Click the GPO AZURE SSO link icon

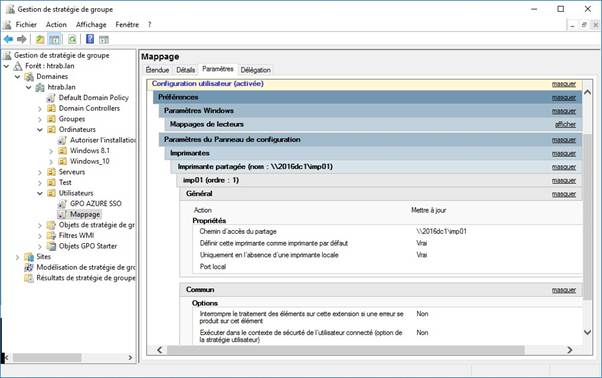pos(62,204)
